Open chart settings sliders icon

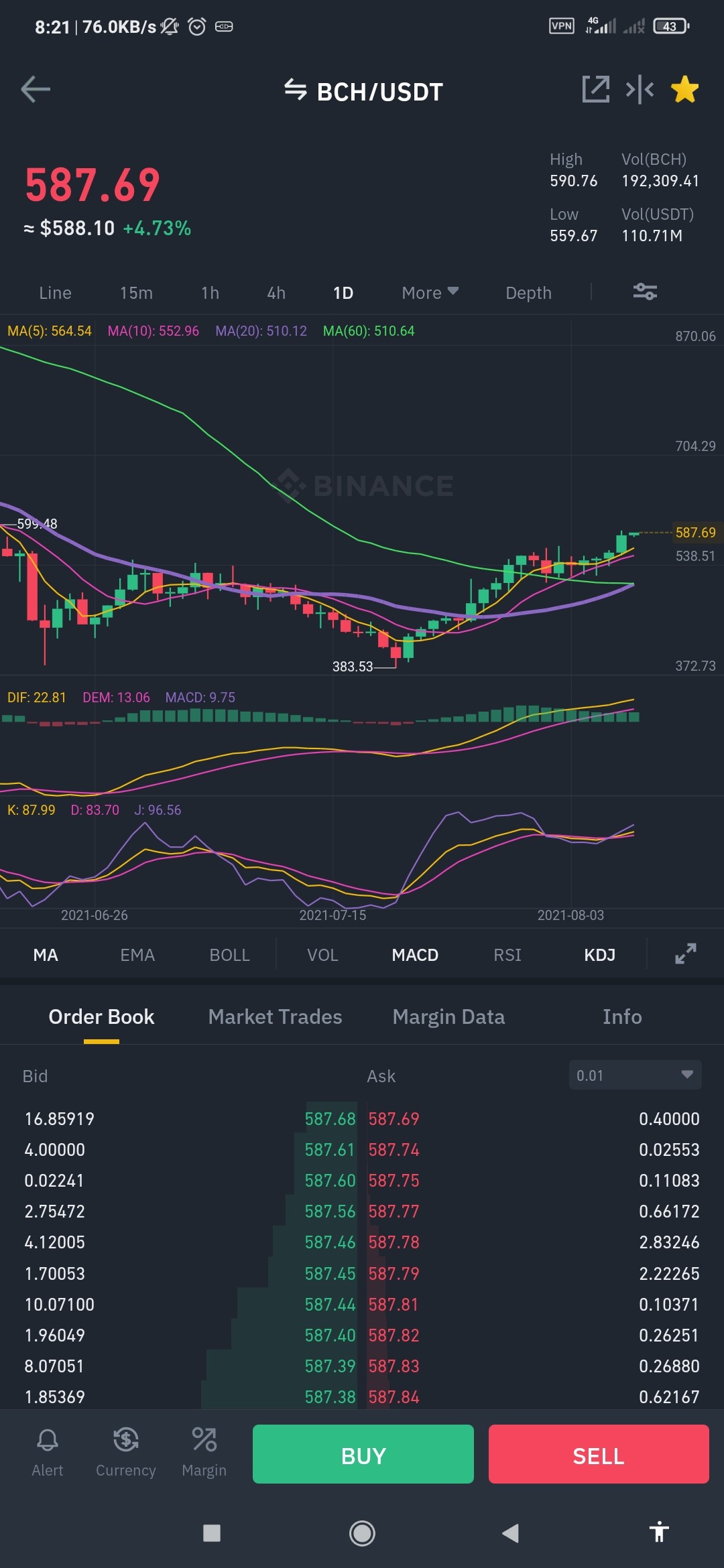pos(645,291)
